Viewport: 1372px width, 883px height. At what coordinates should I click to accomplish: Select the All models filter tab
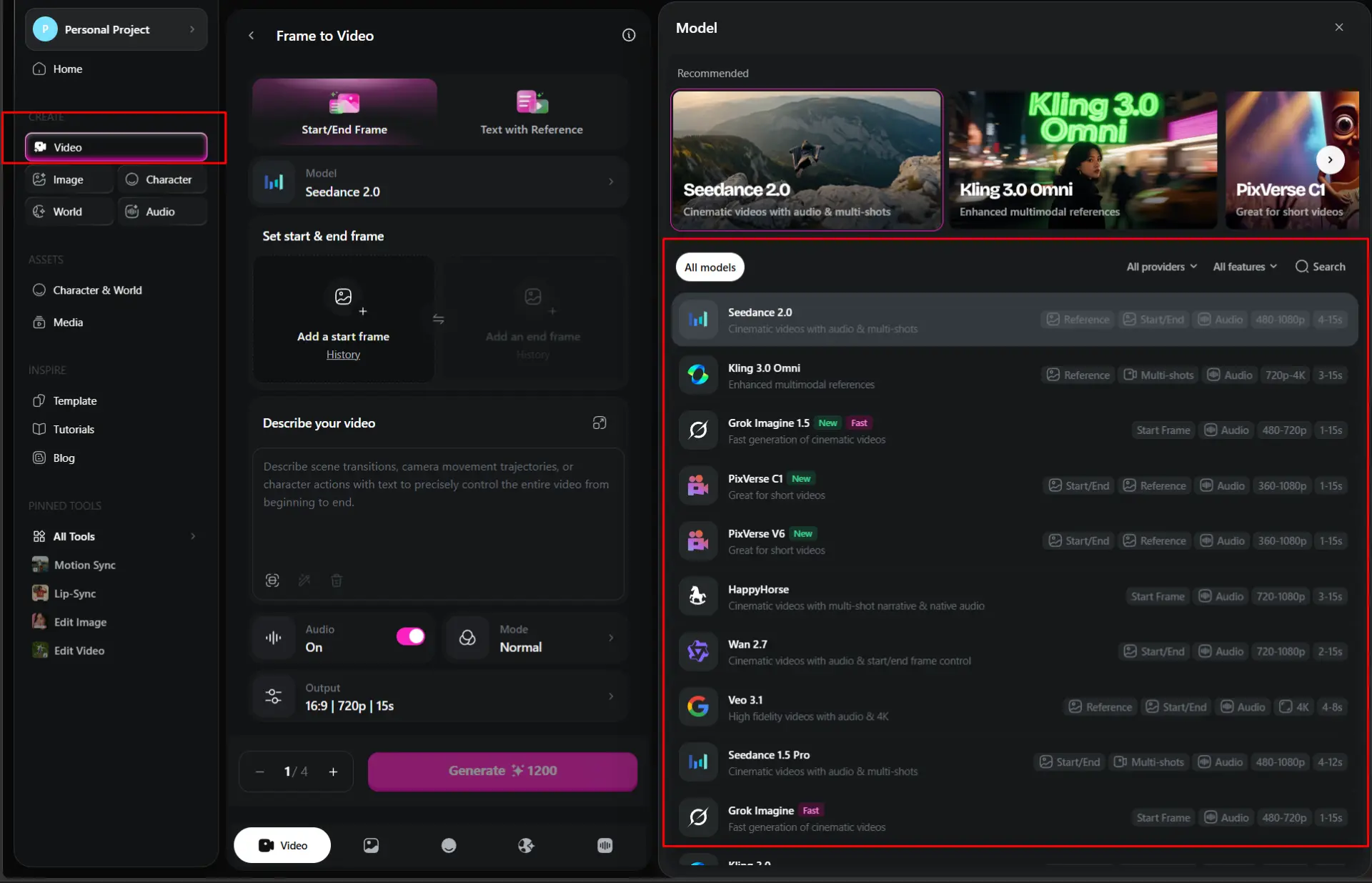tap(710, 267)
